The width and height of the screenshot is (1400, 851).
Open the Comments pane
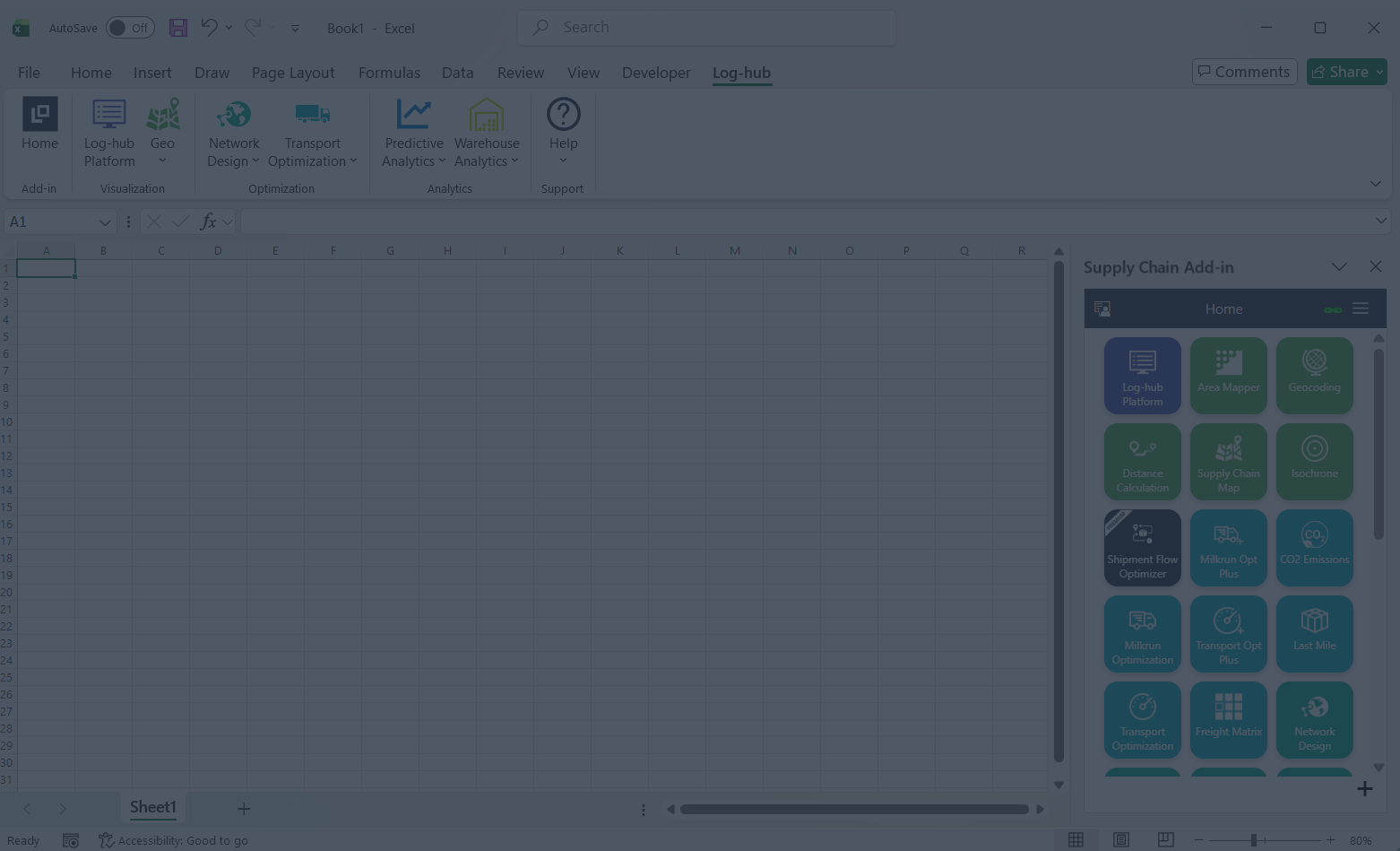[x=1244, y=72]
